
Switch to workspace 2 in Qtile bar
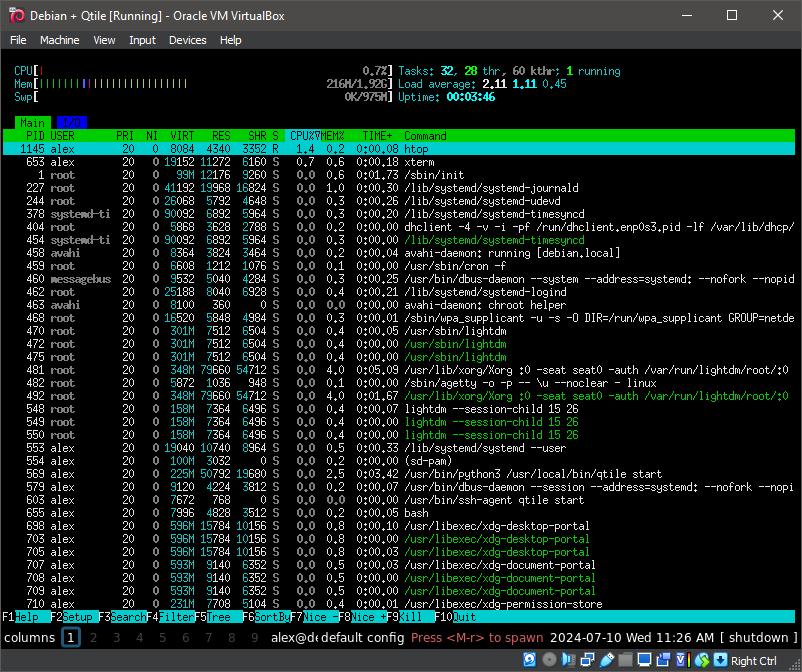pos(92,637)
